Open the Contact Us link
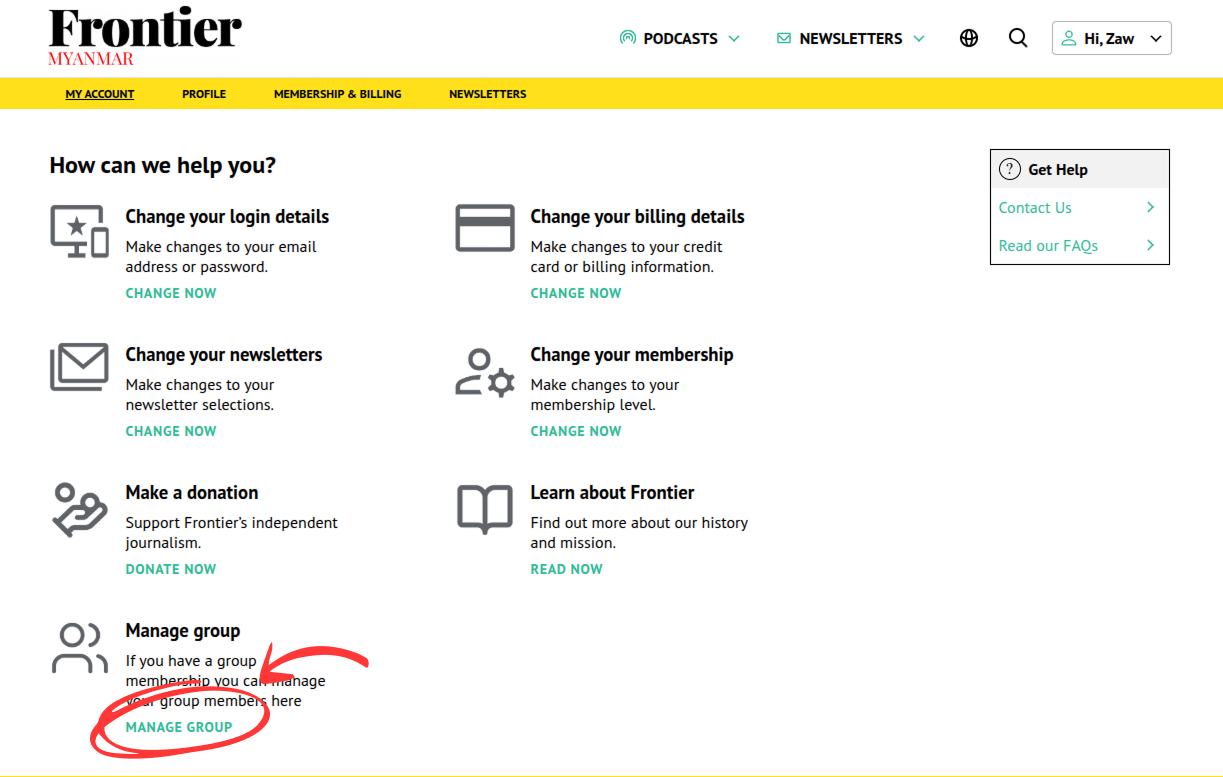1223x777 pixels. pos(1035,207)
